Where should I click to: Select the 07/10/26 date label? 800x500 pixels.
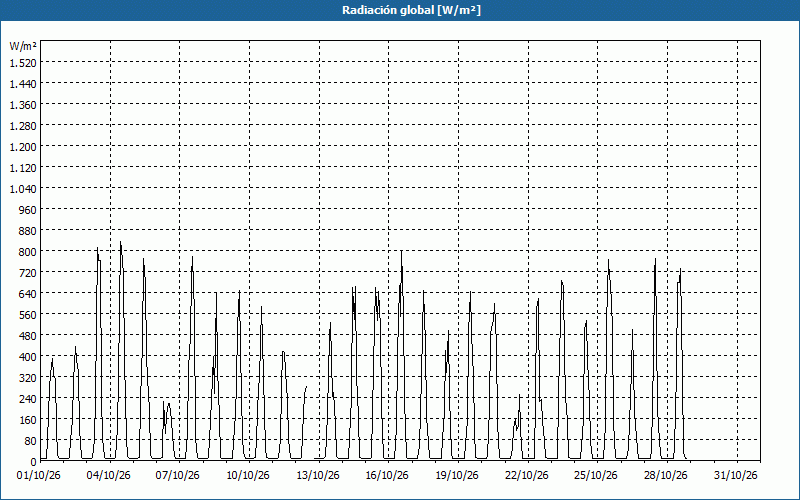[178, 476]
